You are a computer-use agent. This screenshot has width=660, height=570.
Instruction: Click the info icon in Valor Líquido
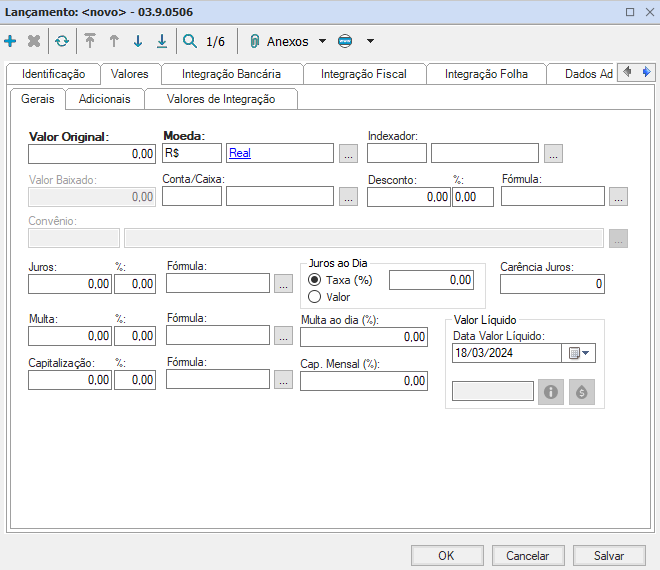[550, 392]
